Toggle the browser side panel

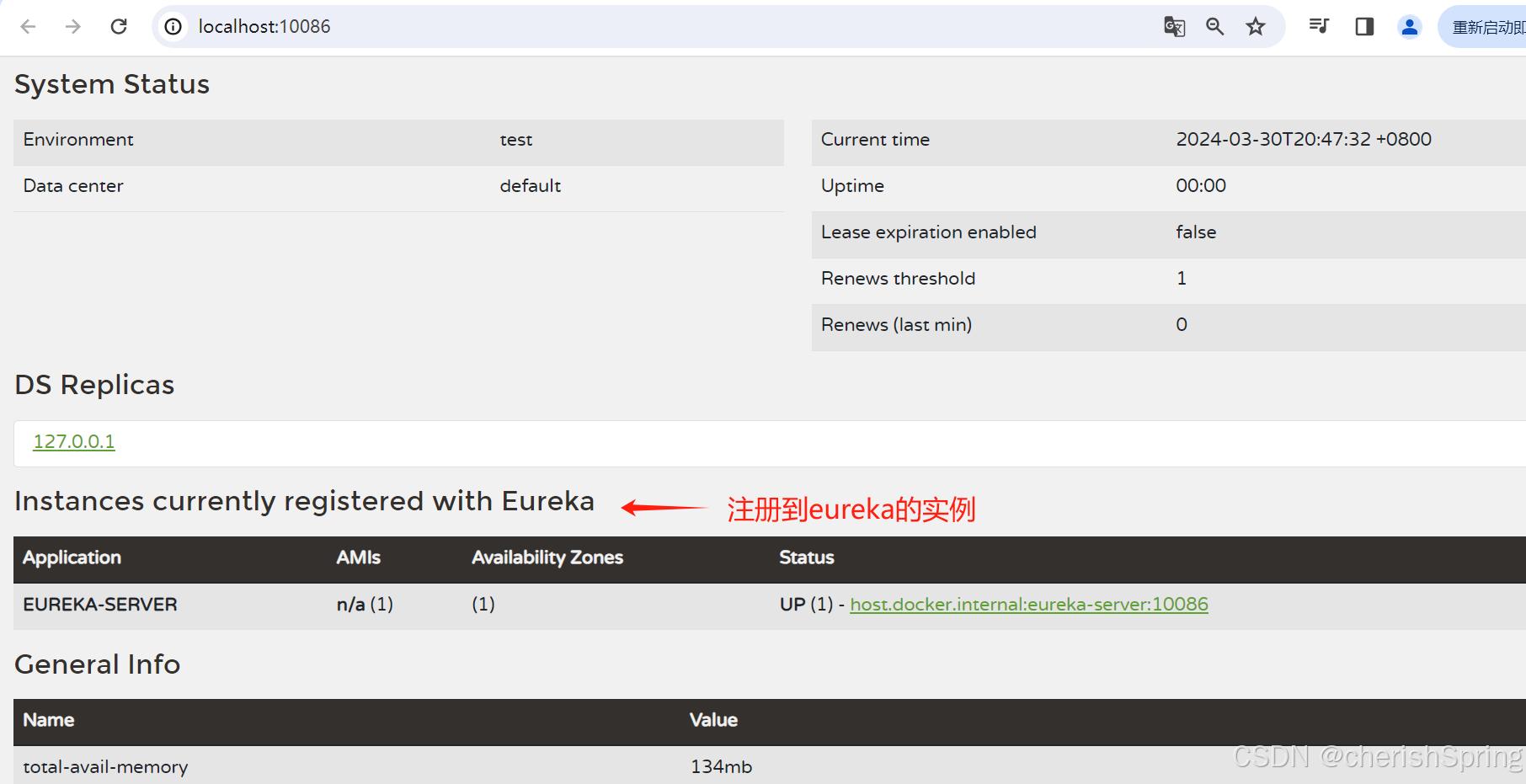[1364, 27]
